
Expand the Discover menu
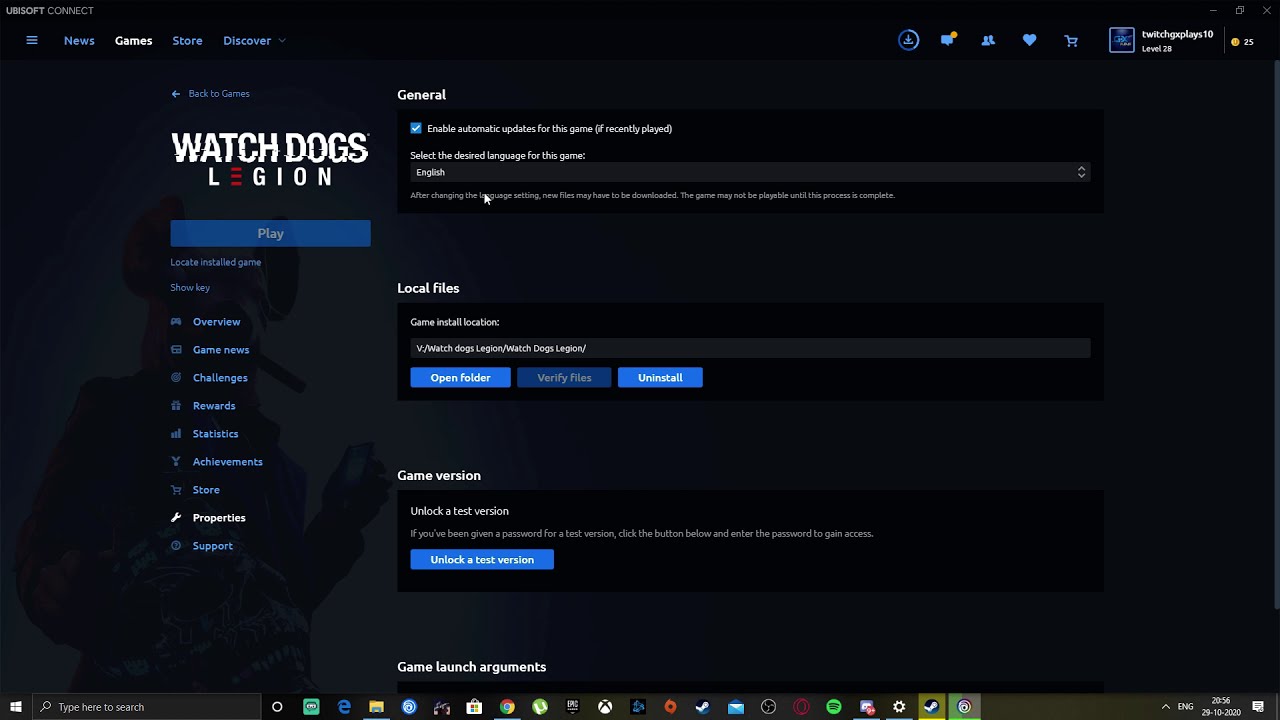coord(254,41)
